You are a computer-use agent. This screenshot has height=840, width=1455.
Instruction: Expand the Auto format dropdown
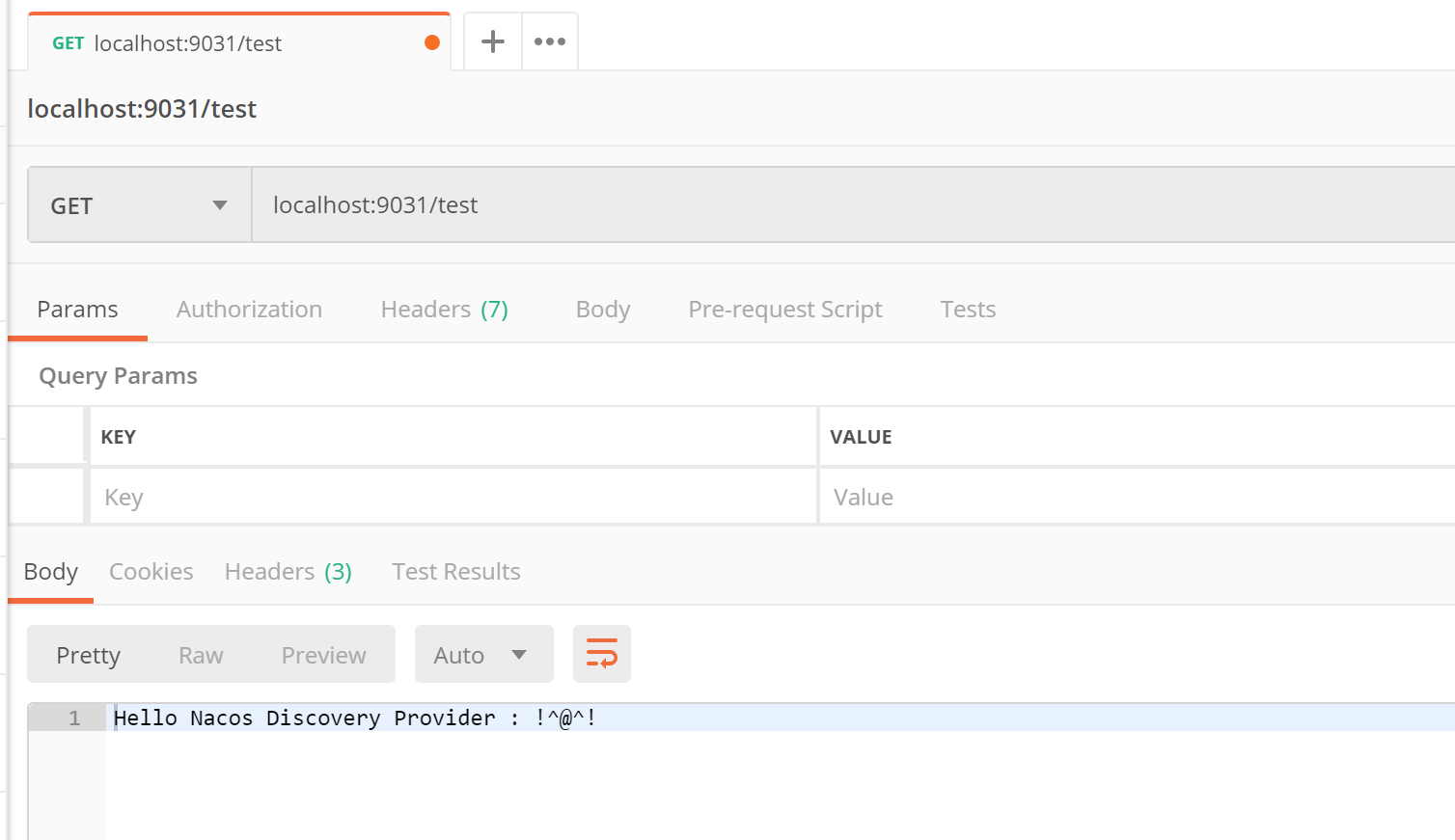(484, 655)
